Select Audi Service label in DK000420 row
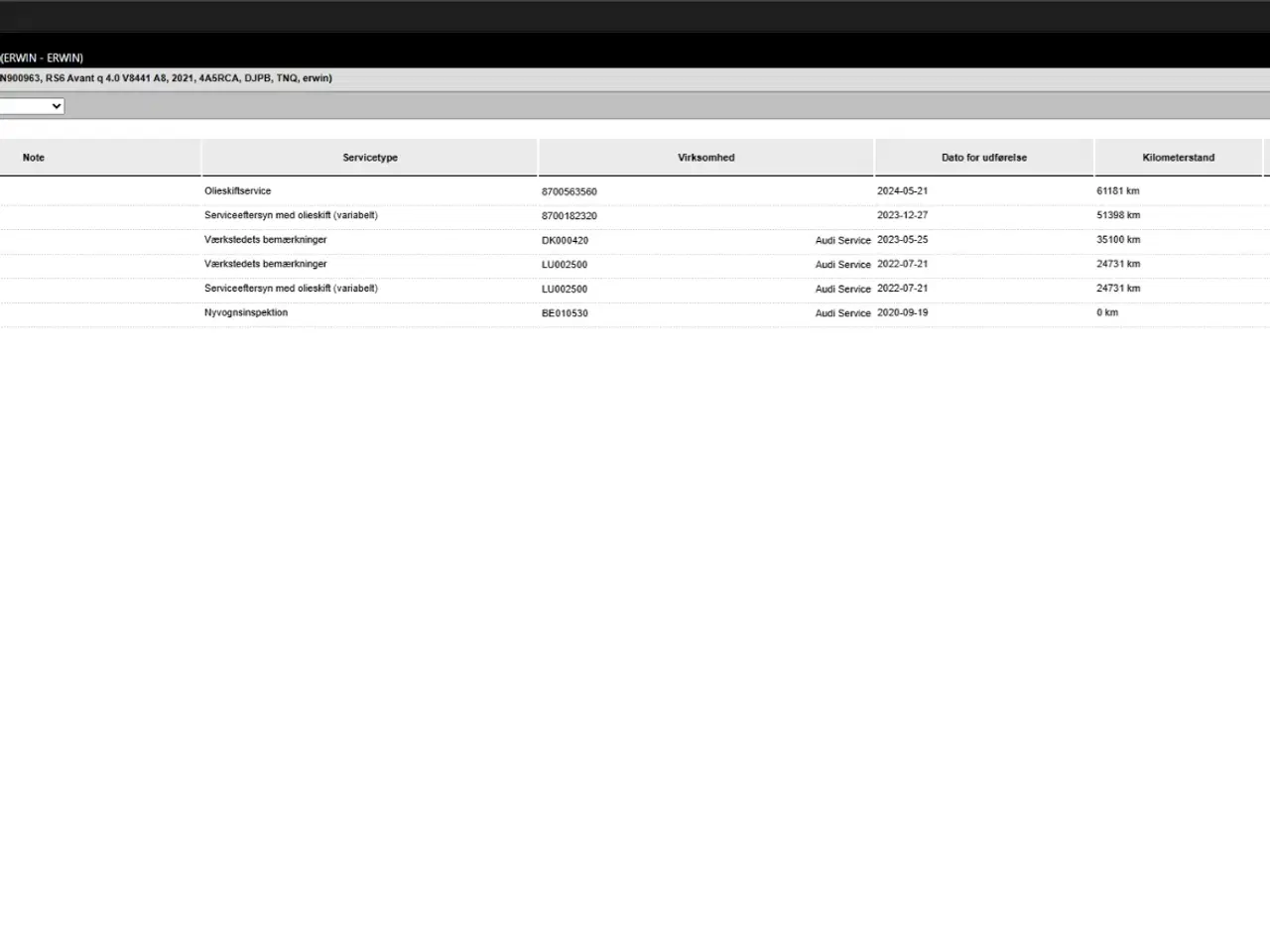Image resolution: width=1270 pixels, height=952 pixels. [x=843, y=241]
